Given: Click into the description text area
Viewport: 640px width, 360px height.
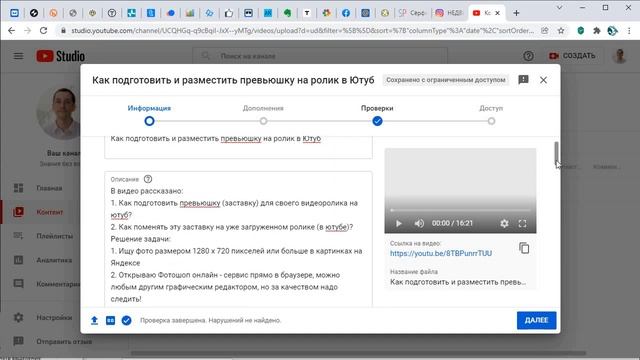Looking at the screenshot, I should click(x=238, y=245).
